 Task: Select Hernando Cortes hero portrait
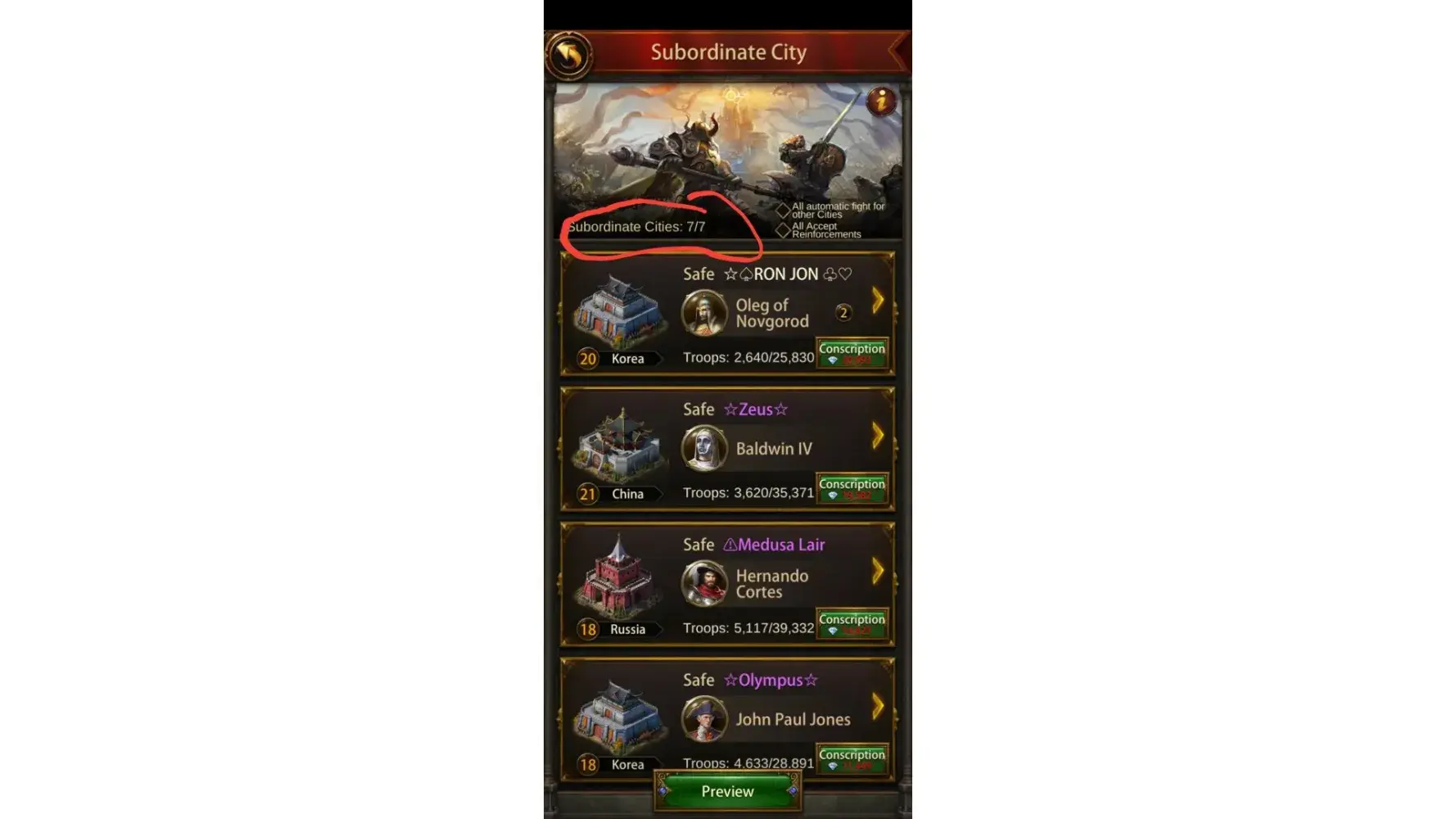pyautogui.click(x=704, y=583)
